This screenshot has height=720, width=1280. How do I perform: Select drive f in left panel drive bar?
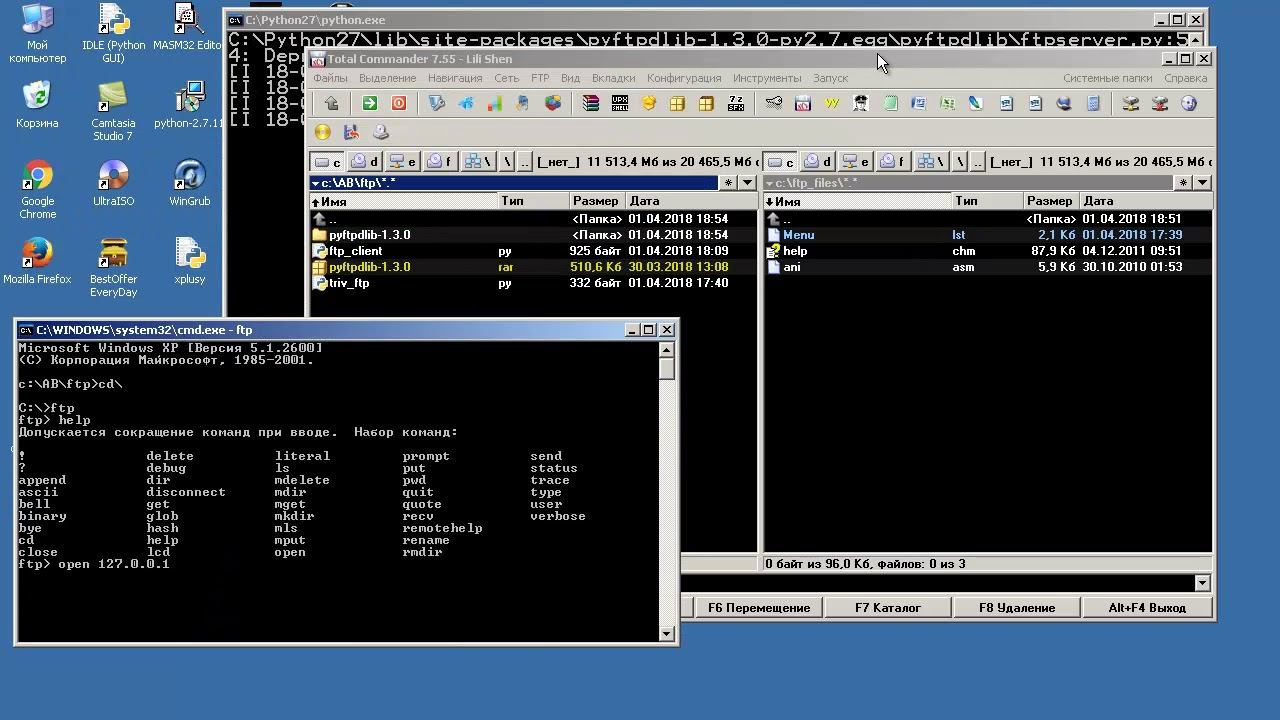(440, 161)
